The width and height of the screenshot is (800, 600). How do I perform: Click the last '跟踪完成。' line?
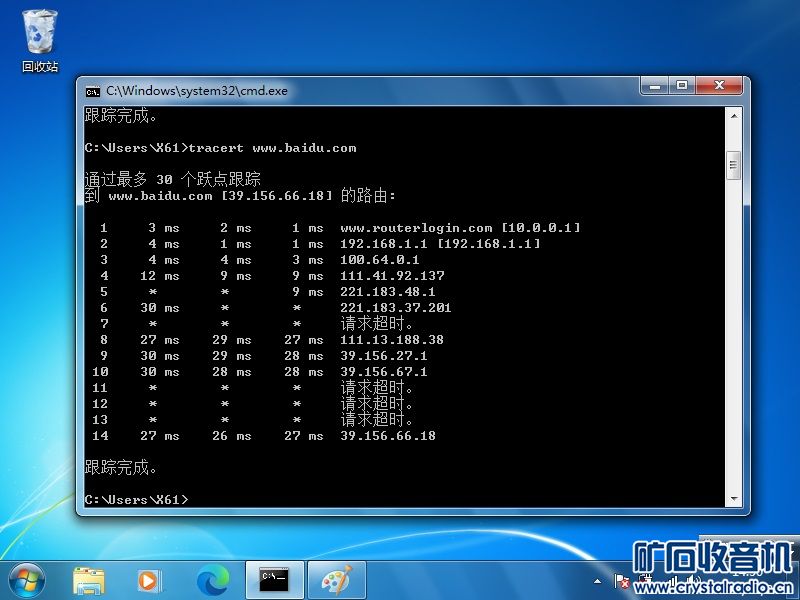121,467
